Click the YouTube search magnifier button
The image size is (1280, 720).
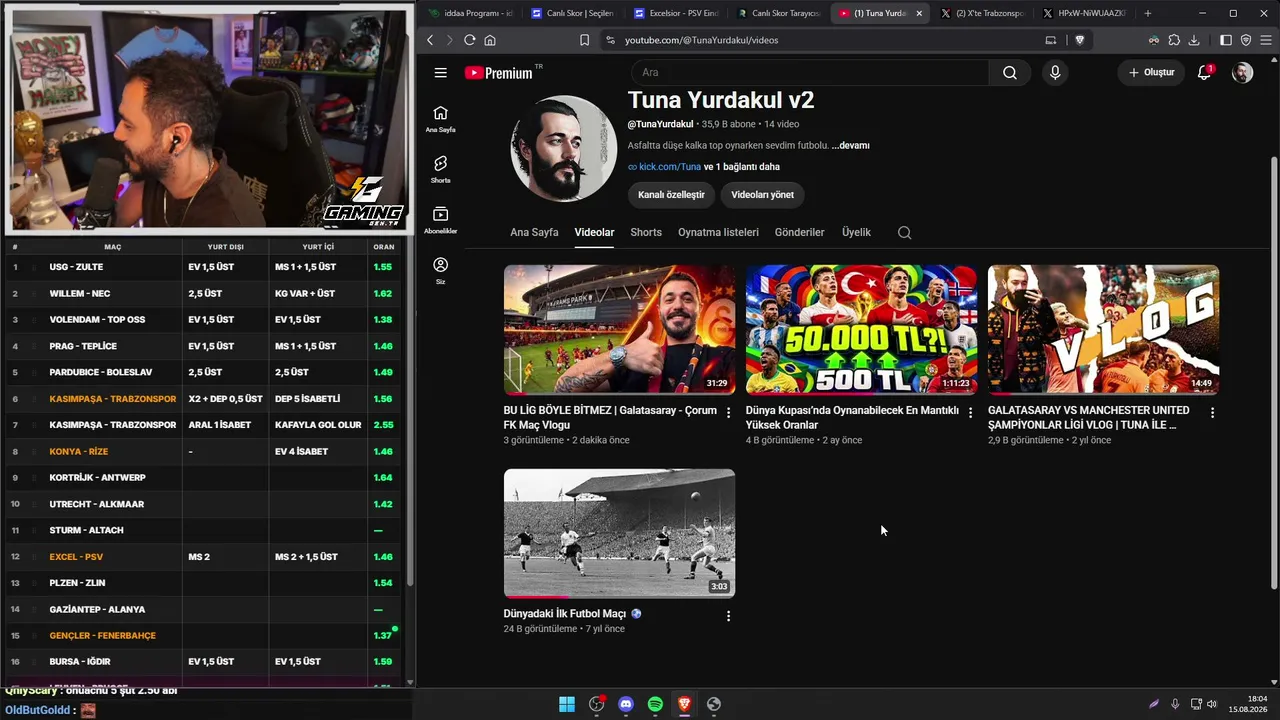tap(1010, 72)
